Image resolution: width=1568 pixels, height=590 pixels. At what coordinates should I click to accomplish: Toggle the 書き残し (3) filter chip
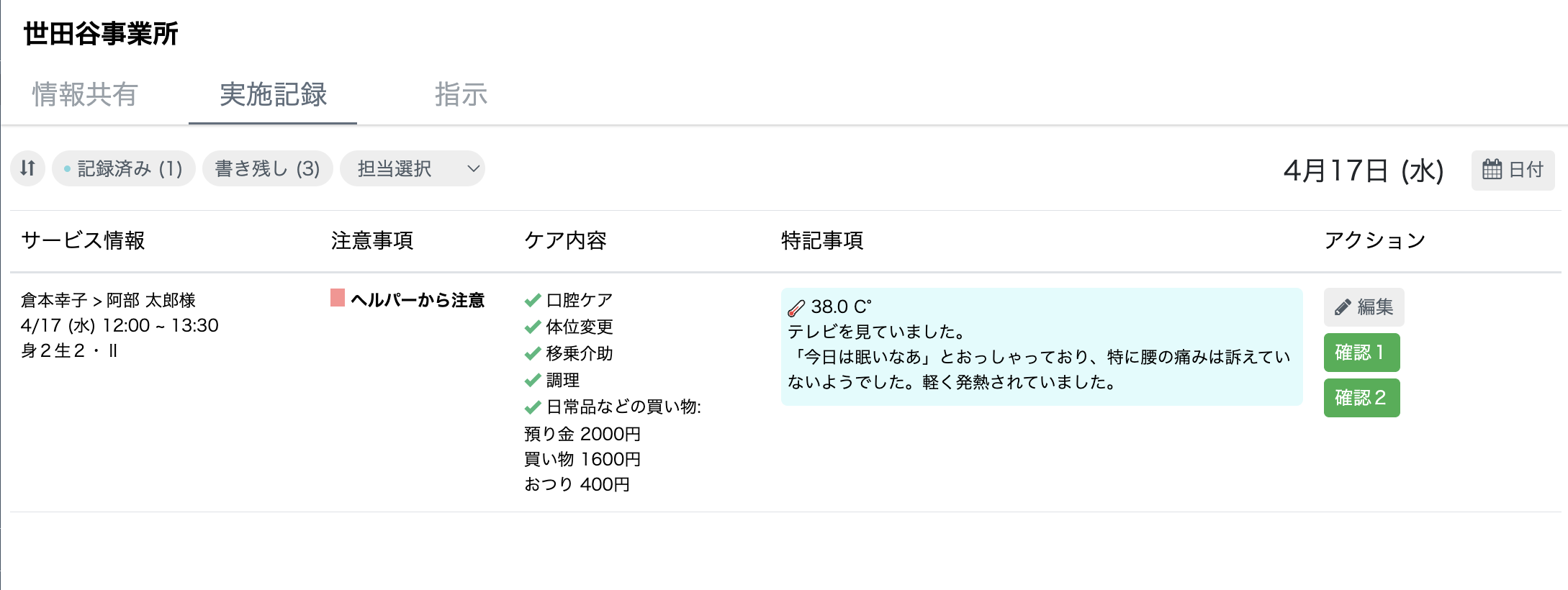click(267, 168)
